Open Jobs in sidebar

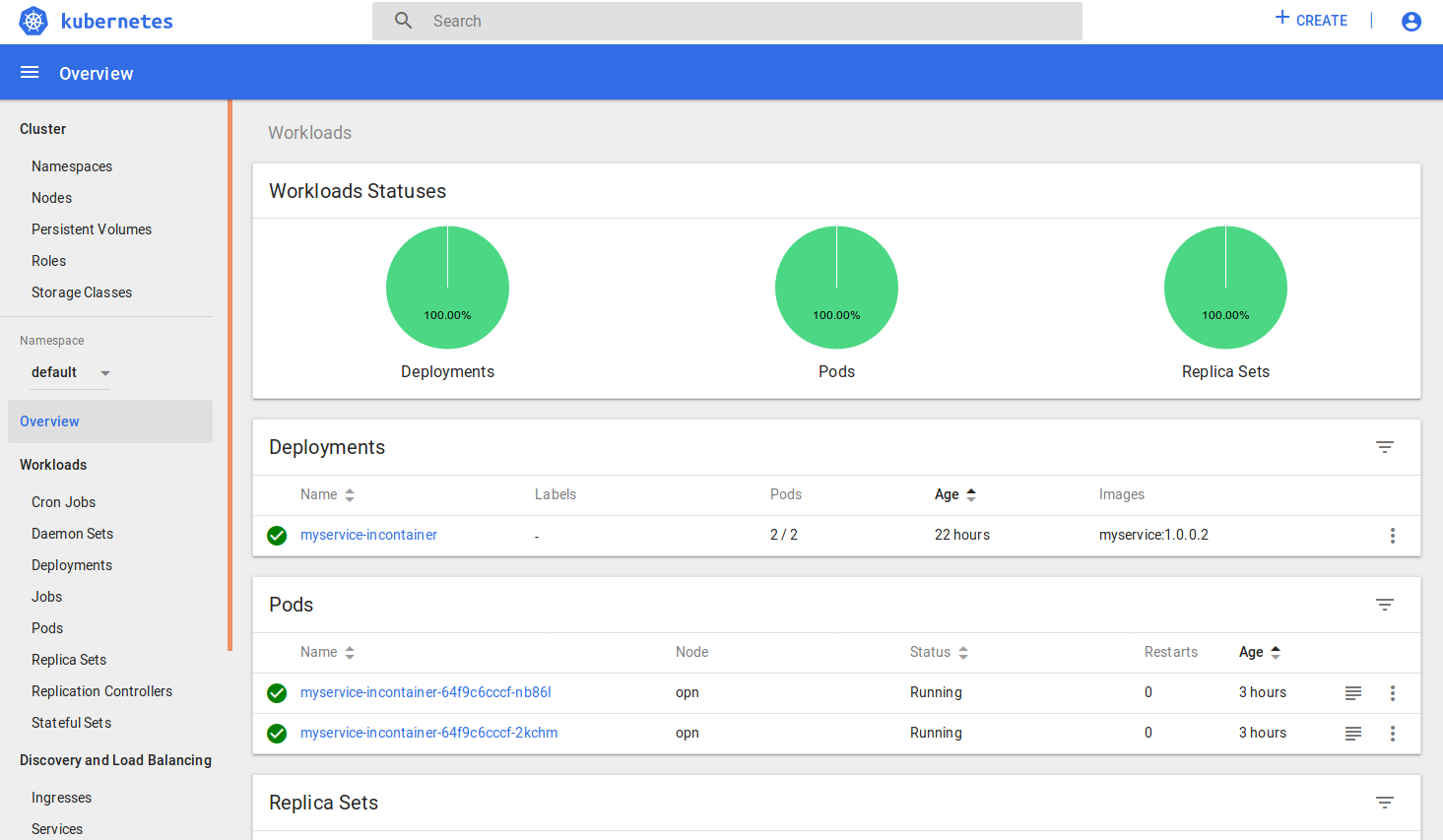coord(46,597)
